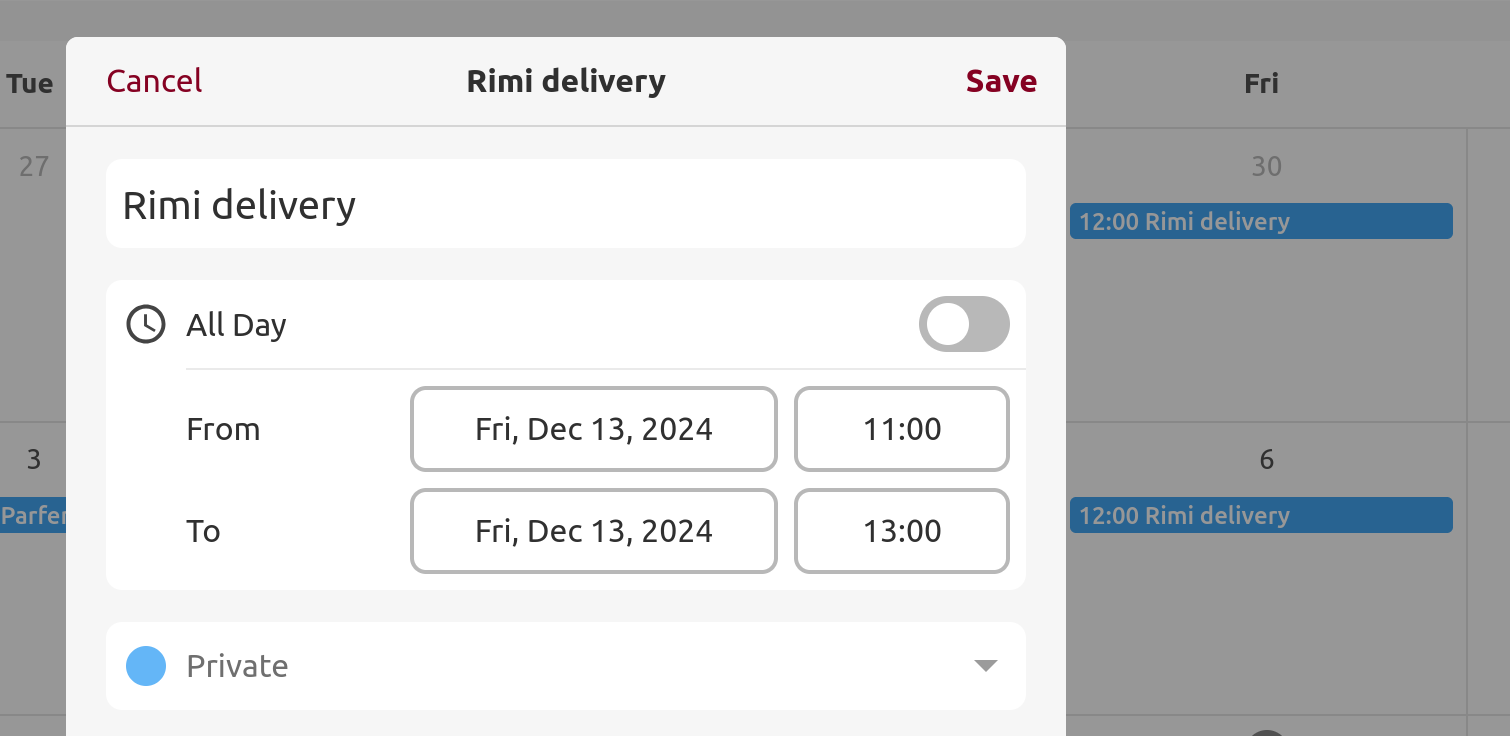
Task: Select the Rimi delivery event on the 30th
Action: coord(1260,221)
